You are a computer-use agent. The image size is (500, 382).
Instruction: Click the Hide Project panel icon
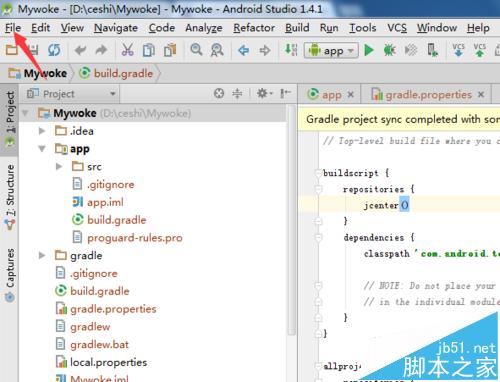285,94
